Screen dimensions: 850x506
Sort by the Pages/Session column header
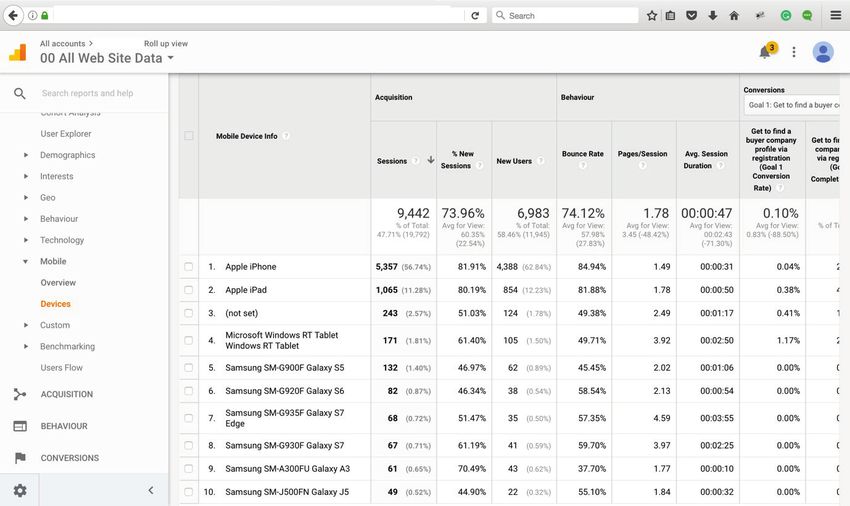pyautogui.click(x=642, y=154)
